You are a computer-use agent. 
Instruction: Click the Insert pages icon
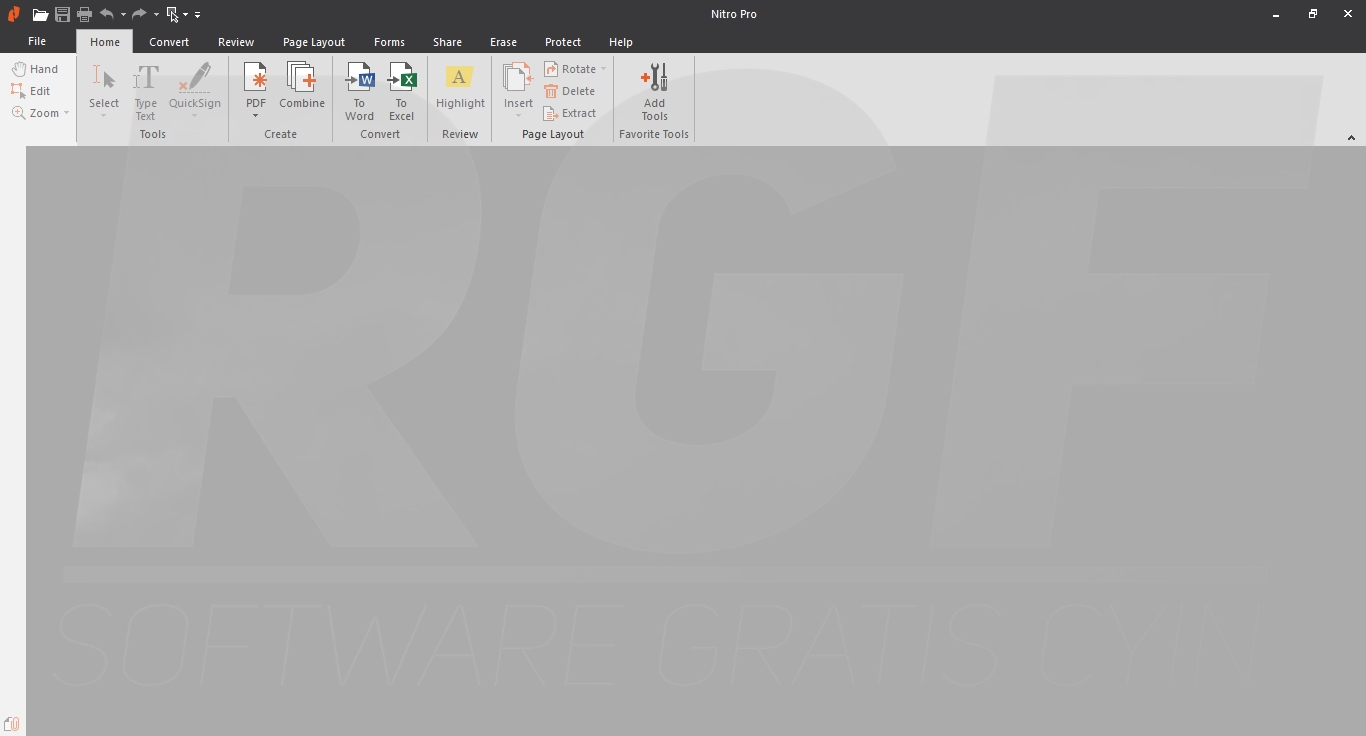(x=518, y=78)
